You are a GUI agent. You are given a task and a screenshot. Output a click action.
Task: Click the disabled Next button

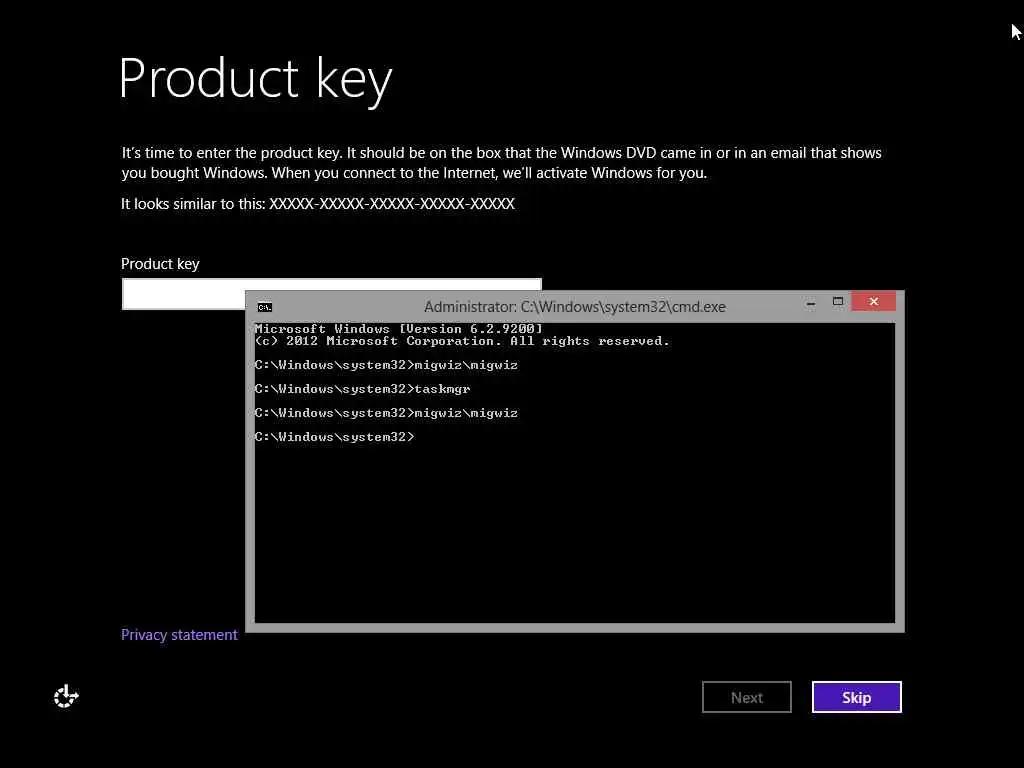[746, 697]
